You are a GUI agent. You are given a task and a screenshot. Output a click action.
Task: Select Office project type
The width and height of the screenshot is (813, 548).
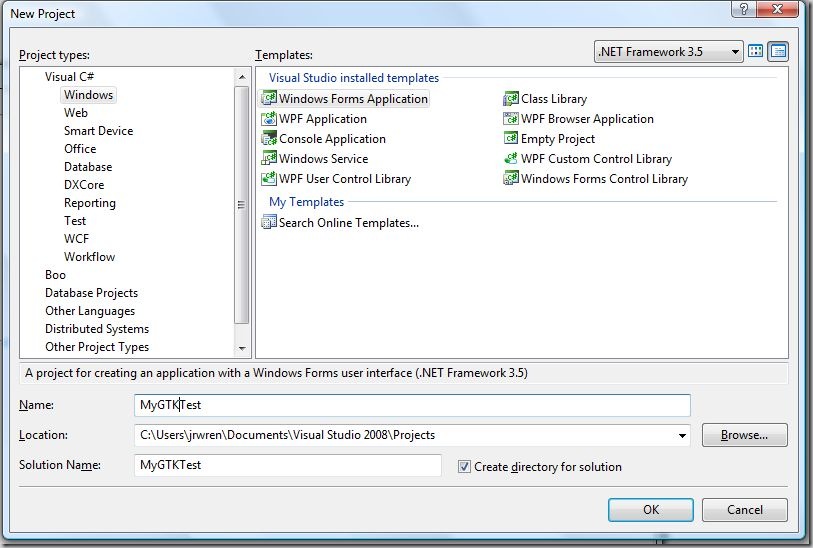tap(80, 149)
